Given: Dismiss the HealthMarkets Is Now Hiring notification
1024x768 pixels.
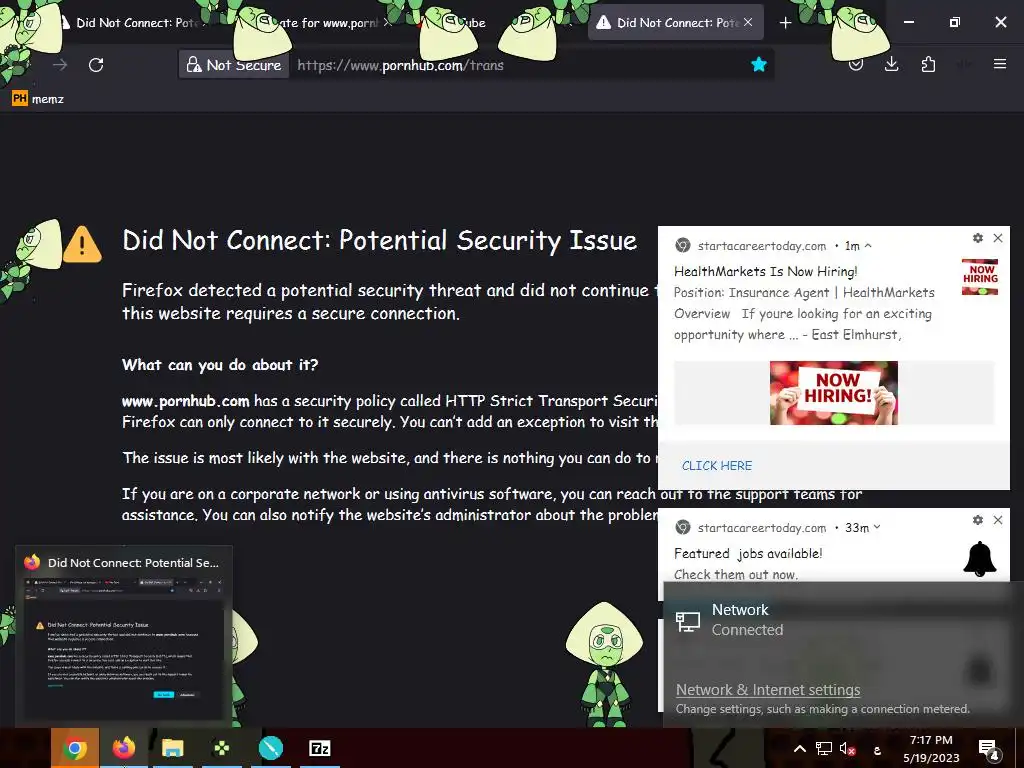Looking at the screenshot, I should pos(998,238).
